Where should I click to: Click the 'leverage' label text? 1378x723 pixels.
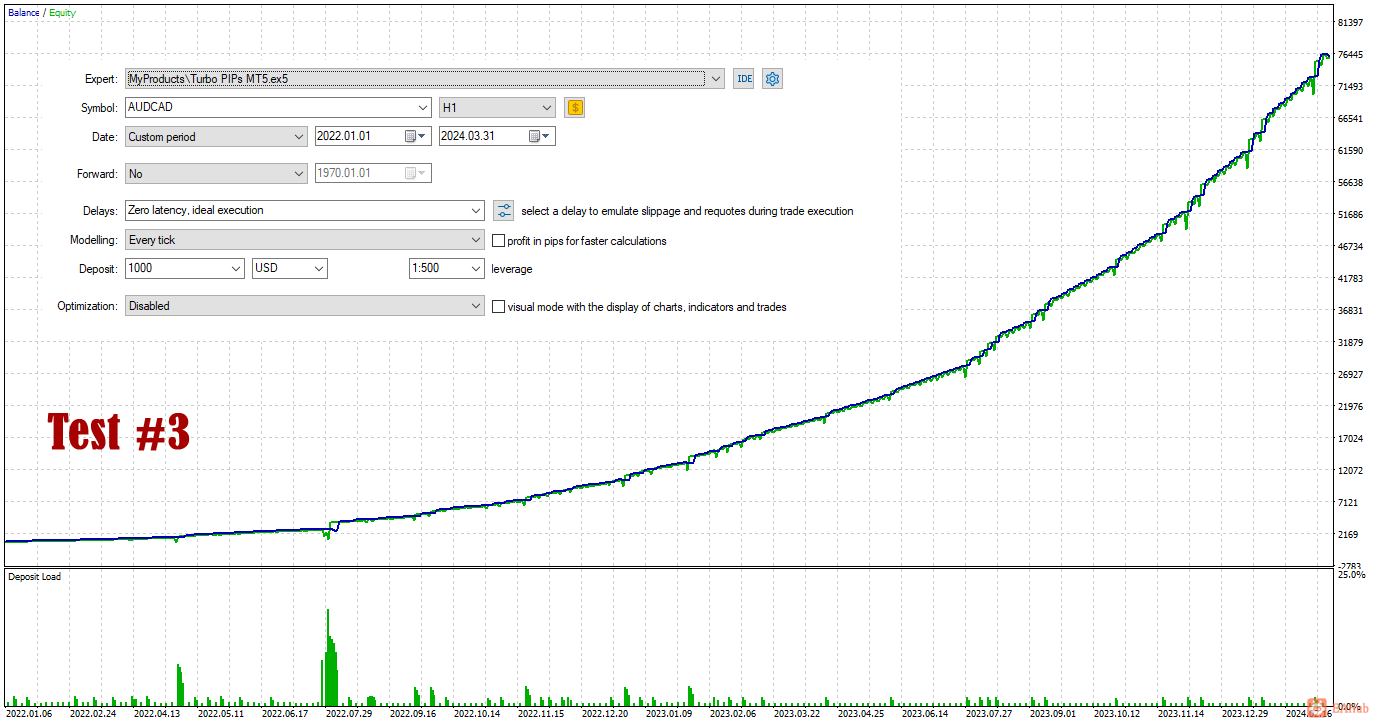pyautogui.click(x=512, y=269)
